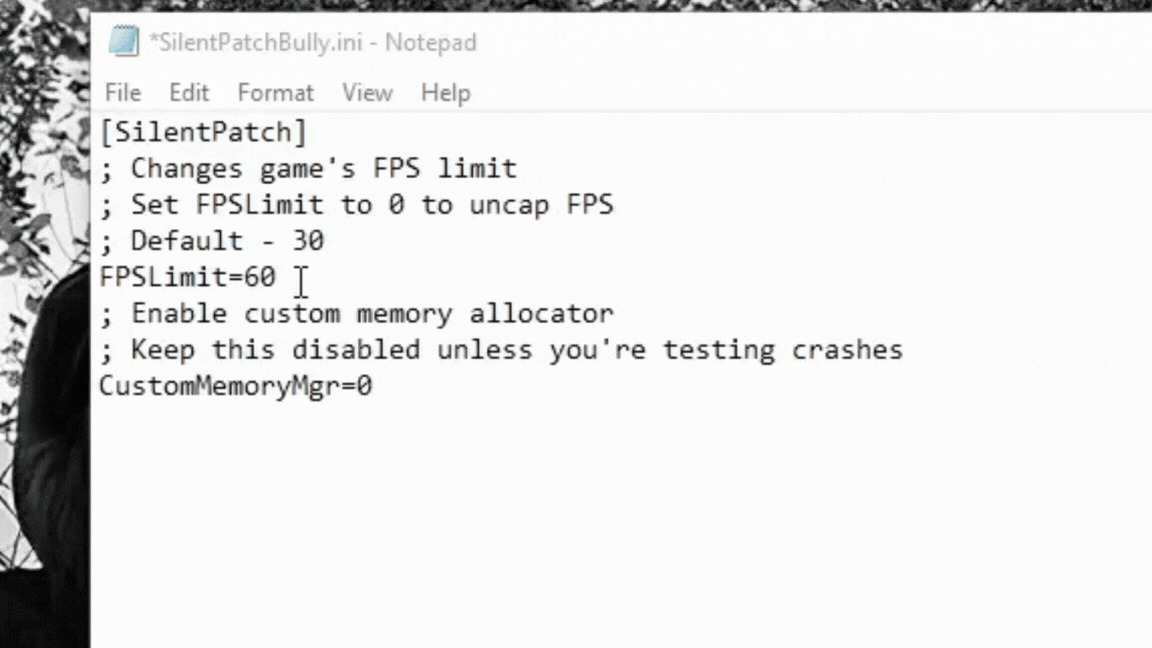Open the Edit menu

[189, 93]
